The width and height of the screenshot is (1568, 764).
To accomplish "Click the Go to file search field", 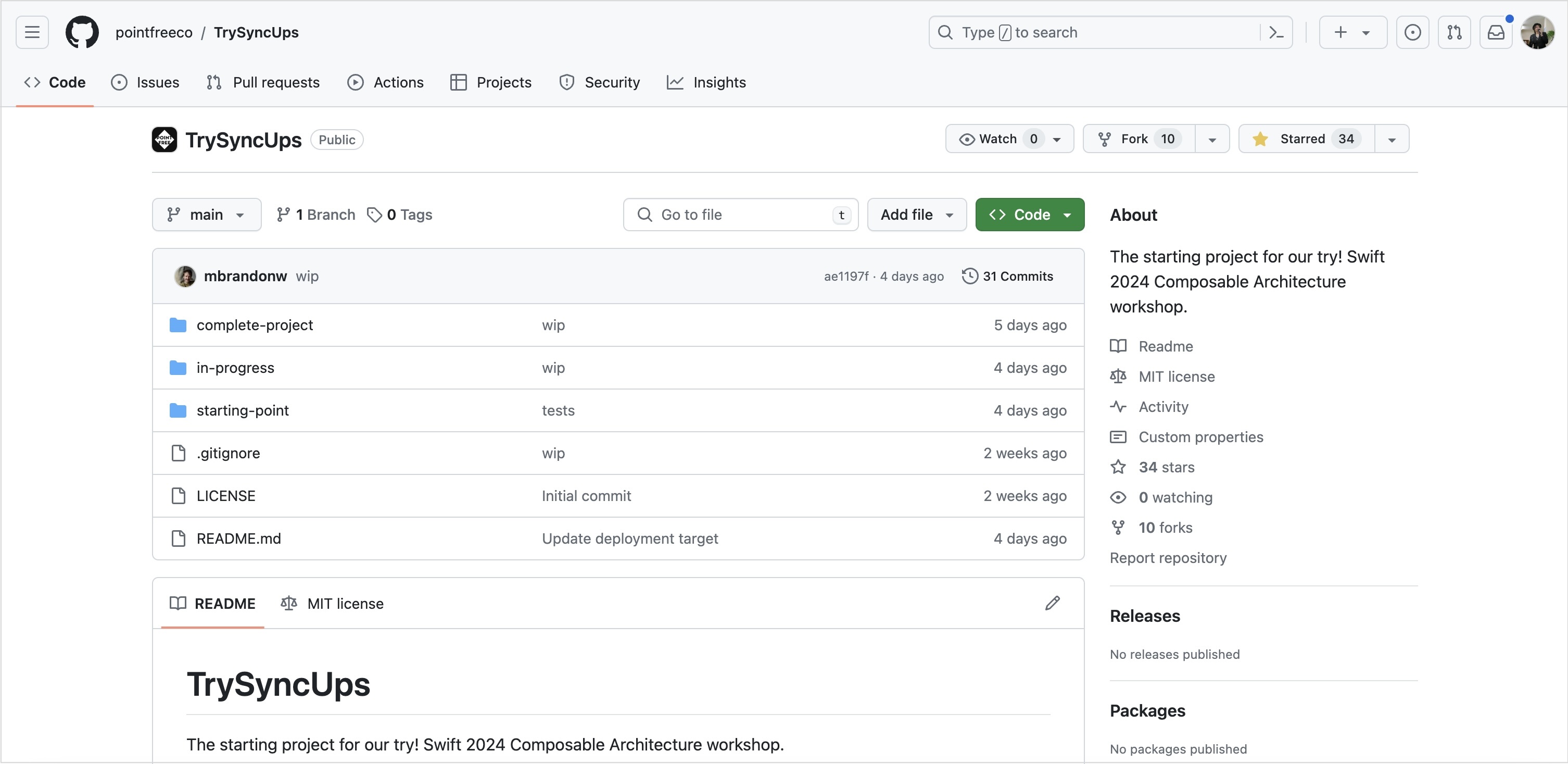I will click(740, 214).
